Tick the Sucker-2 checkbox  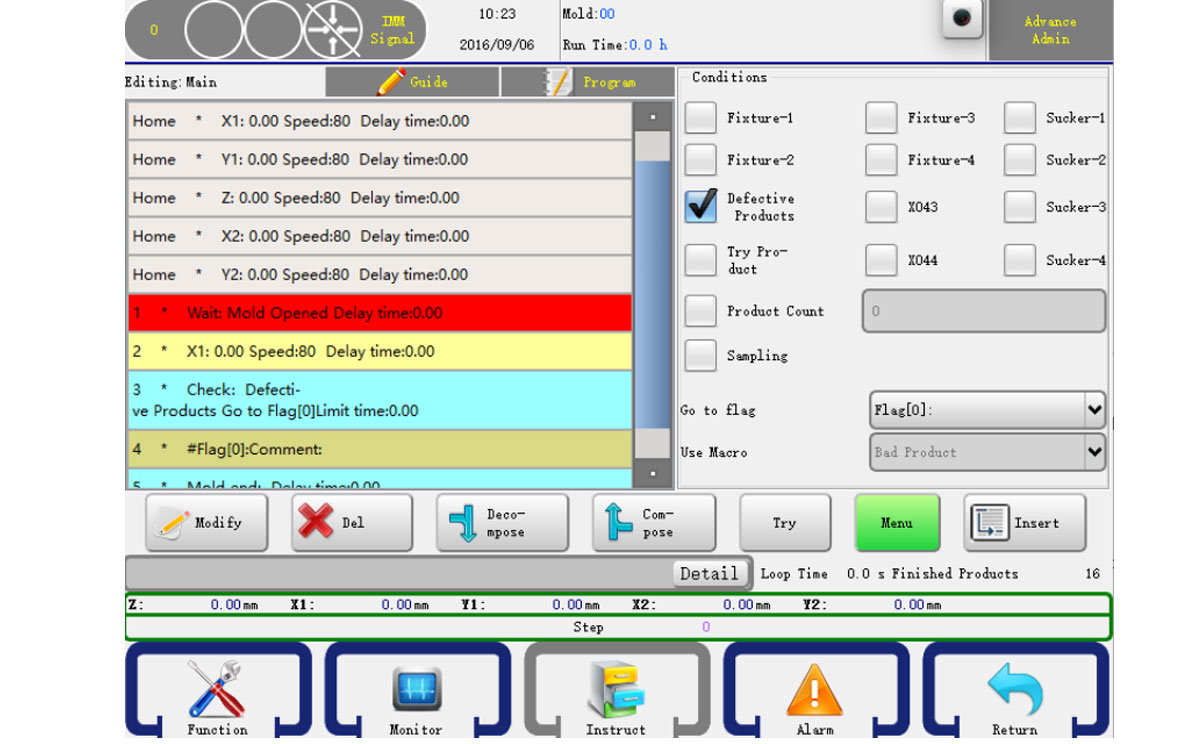tap(1020, 160)
